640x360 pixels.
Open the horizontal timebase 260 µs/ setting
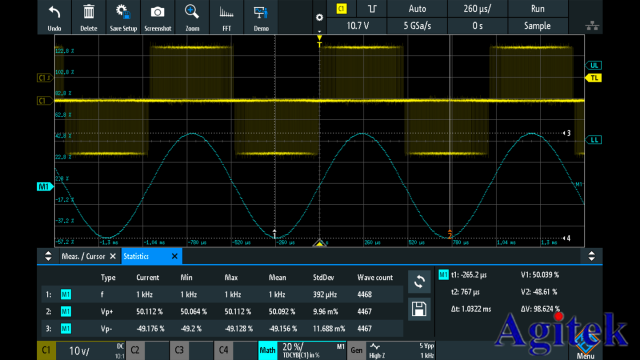pyautogui.click(x=477, y=9)
